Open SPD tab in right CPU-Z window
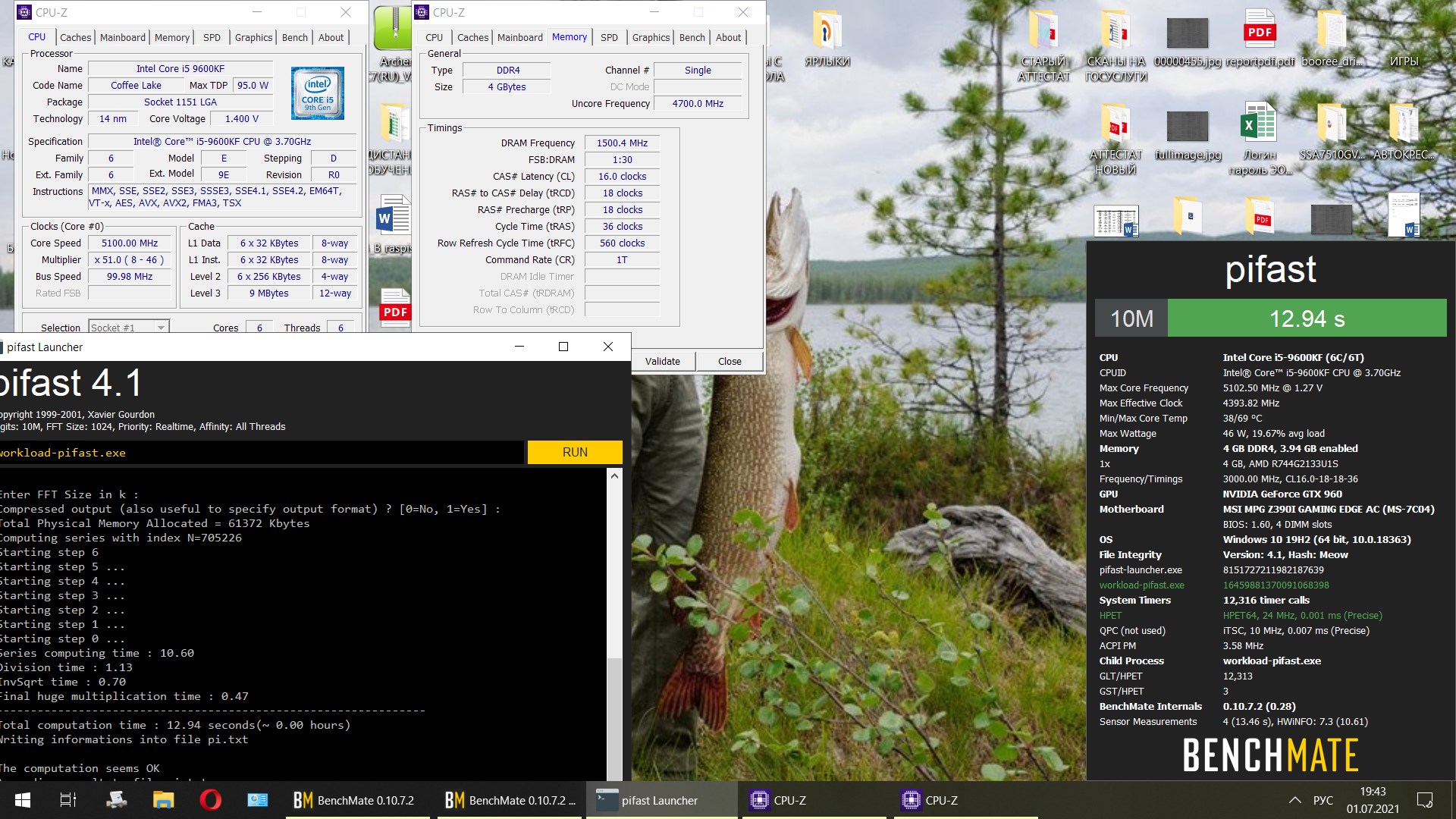This screenshot has width=1456, height=819. [609, 37]
